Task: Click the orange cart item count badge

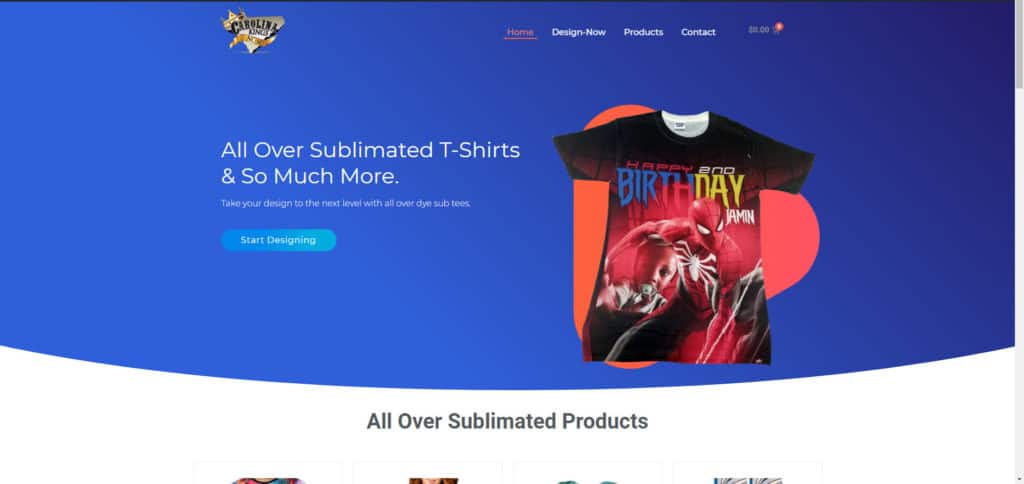Action: pos(779,26)
